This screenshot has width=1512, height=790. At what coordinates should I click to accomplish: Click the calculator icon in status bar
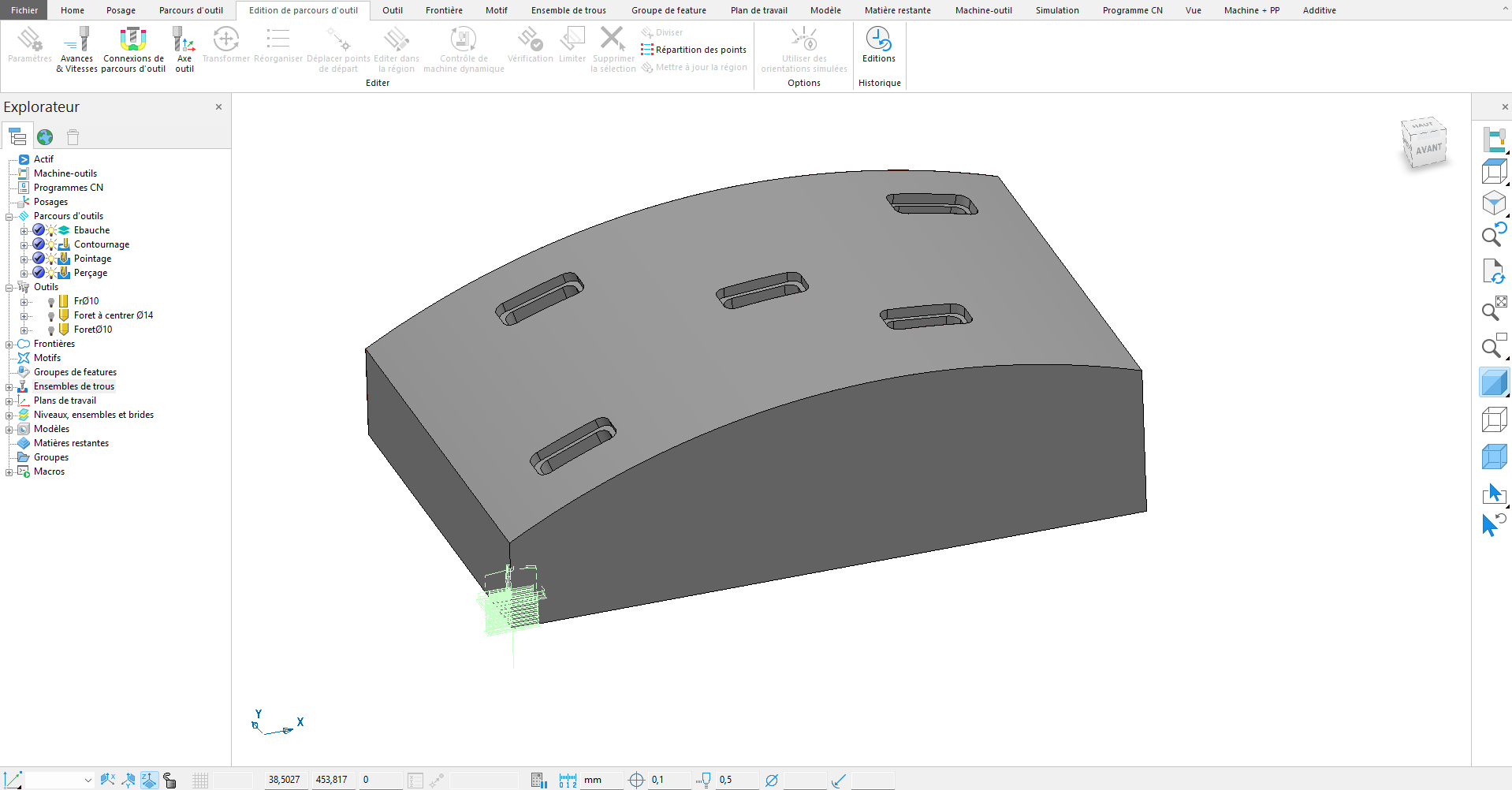[538, 780]
